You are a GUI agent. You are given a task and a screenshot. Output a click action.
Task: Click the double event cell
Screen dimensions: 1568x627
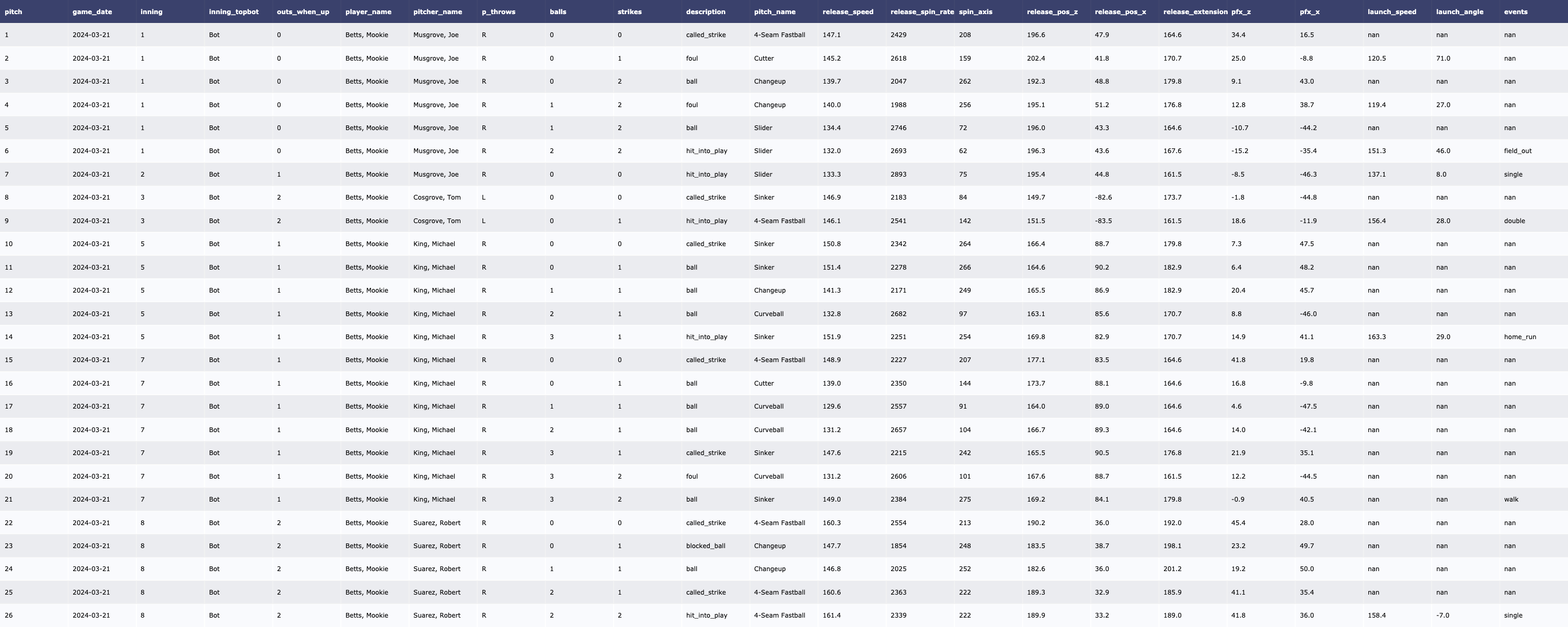(1514, 221)
